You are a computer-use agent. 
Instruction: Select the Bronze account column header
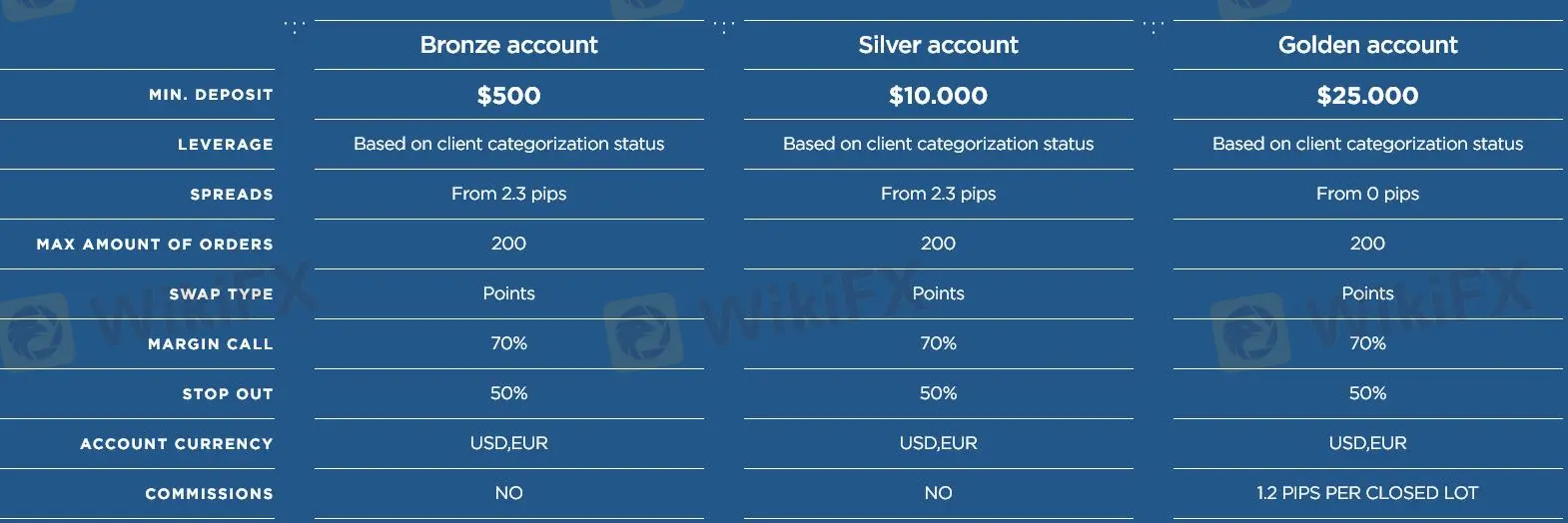pos(508,45)
